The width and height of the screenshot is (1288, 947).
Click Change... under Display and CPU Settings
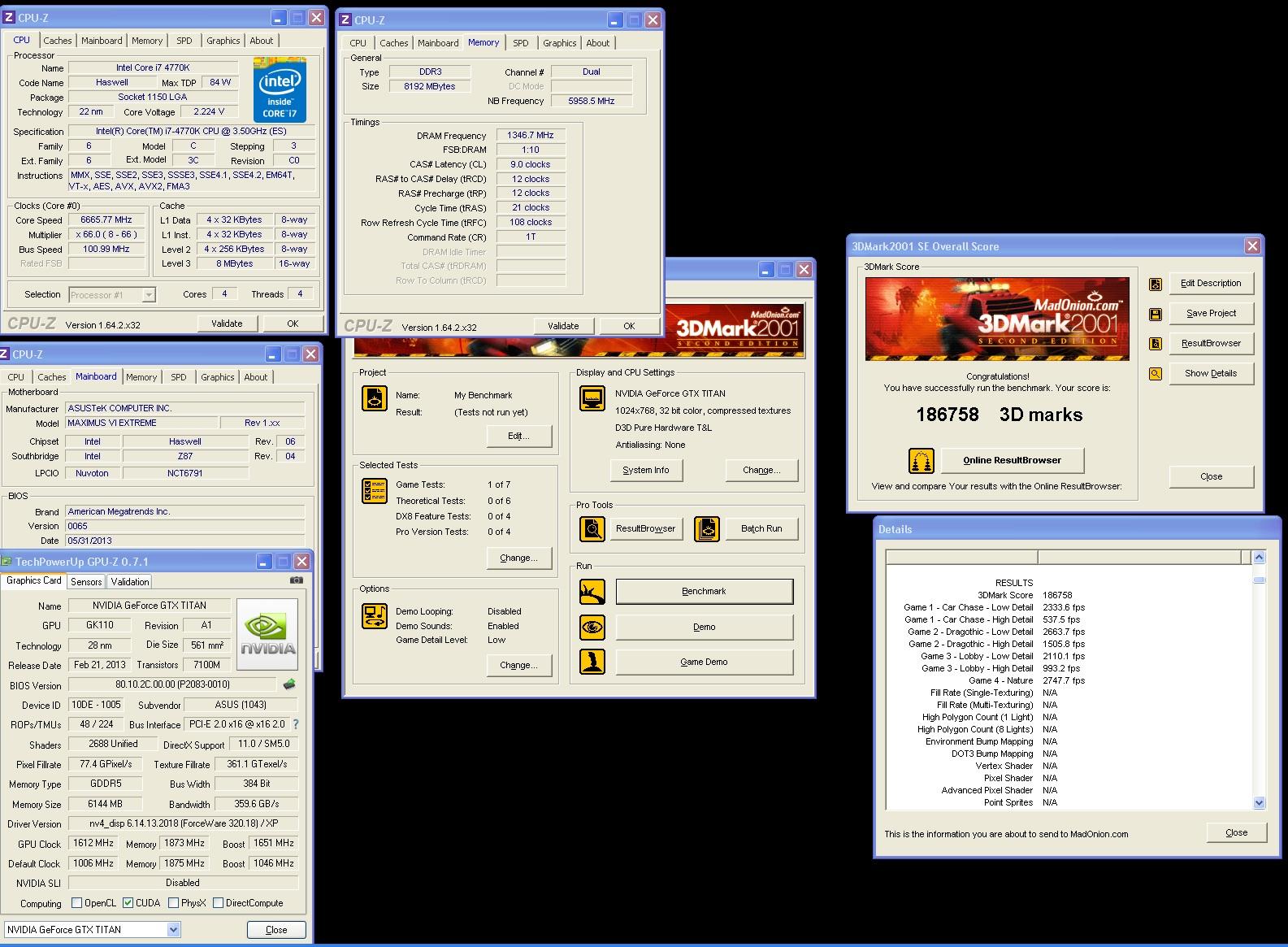coord(761,470)
